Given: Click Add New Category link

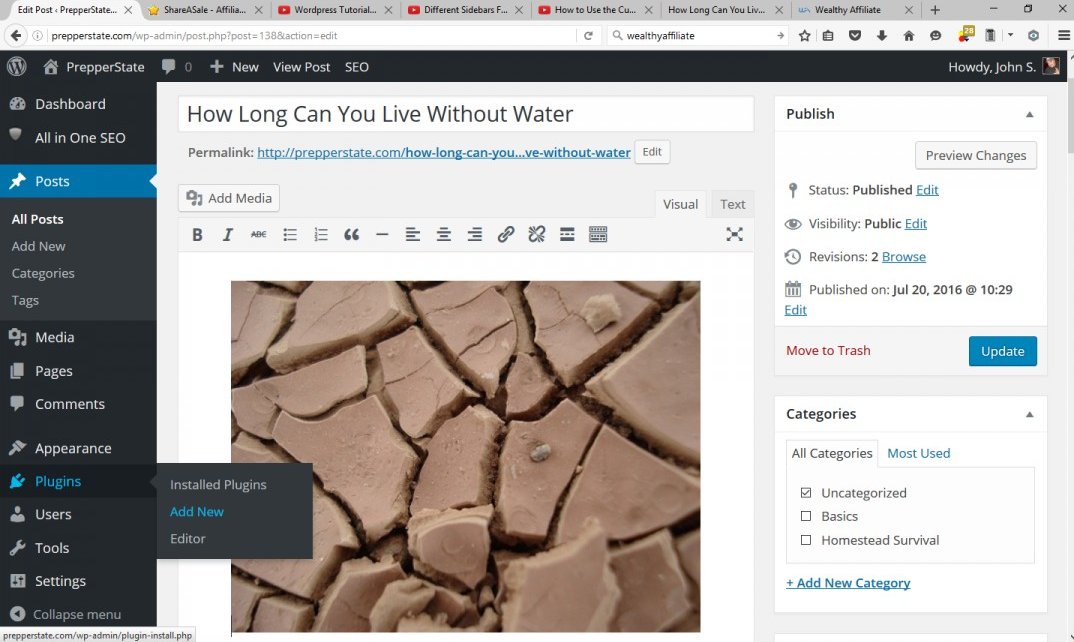Looking at the screenshot, I should tap(848, 583).
